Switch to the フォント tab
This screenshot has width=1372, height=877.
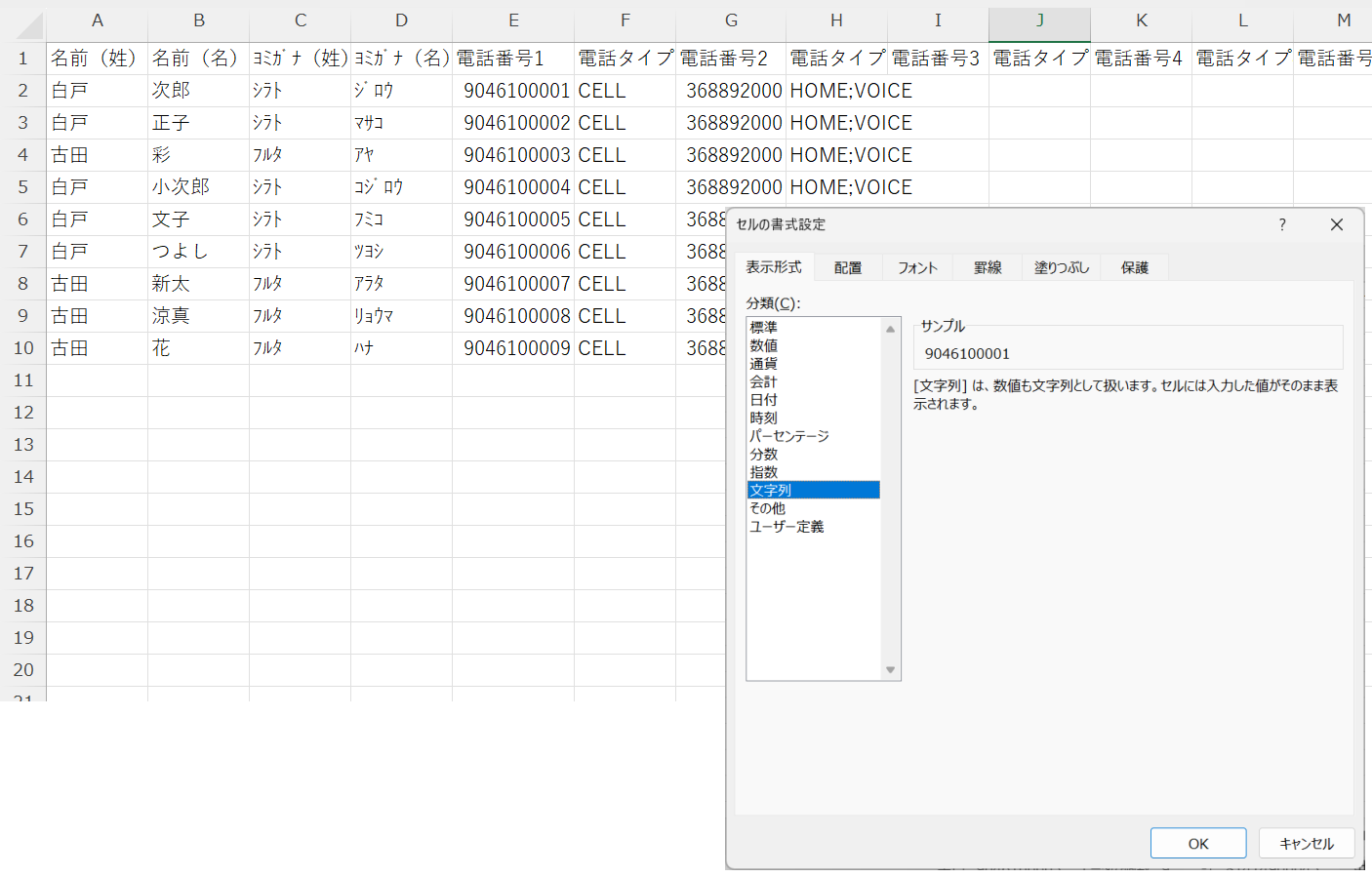click(917, 267)
